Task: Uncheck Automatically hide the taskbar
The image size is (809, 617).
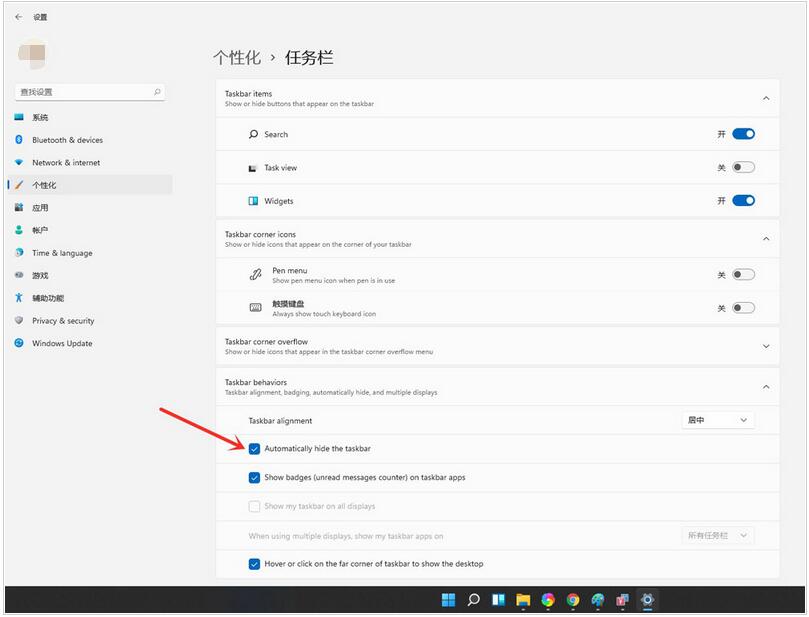Action: tap(254, 449)
